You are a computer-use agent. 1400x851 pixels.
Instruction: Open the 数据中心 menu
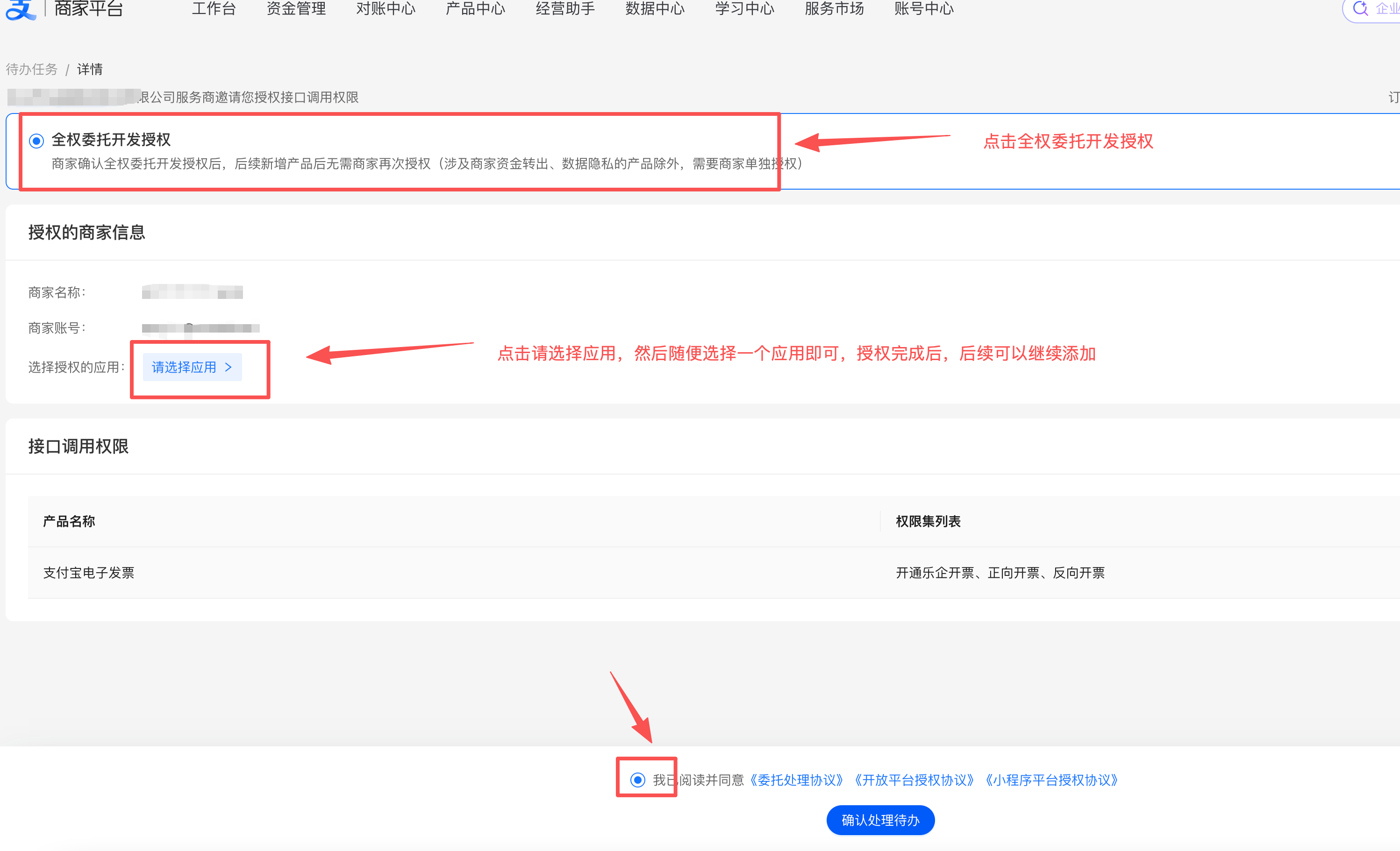[x=655, y=8]
